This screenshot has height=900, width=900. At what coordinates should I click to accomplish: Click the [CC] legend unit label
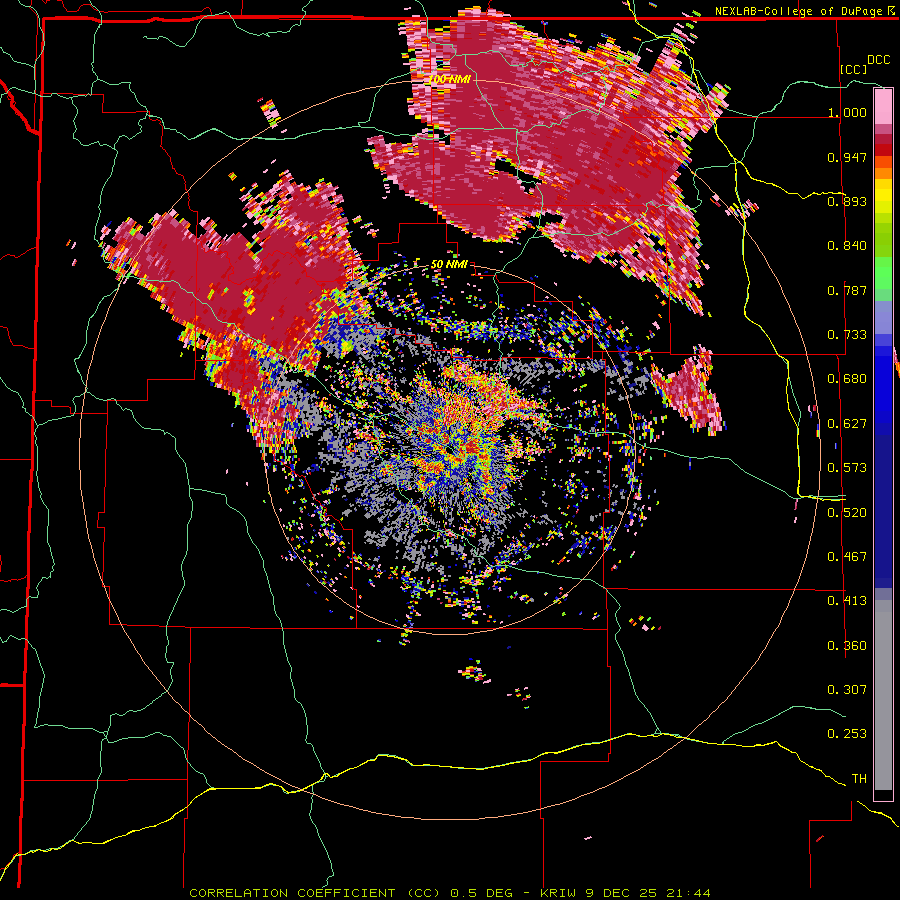(x=854, y=69)
